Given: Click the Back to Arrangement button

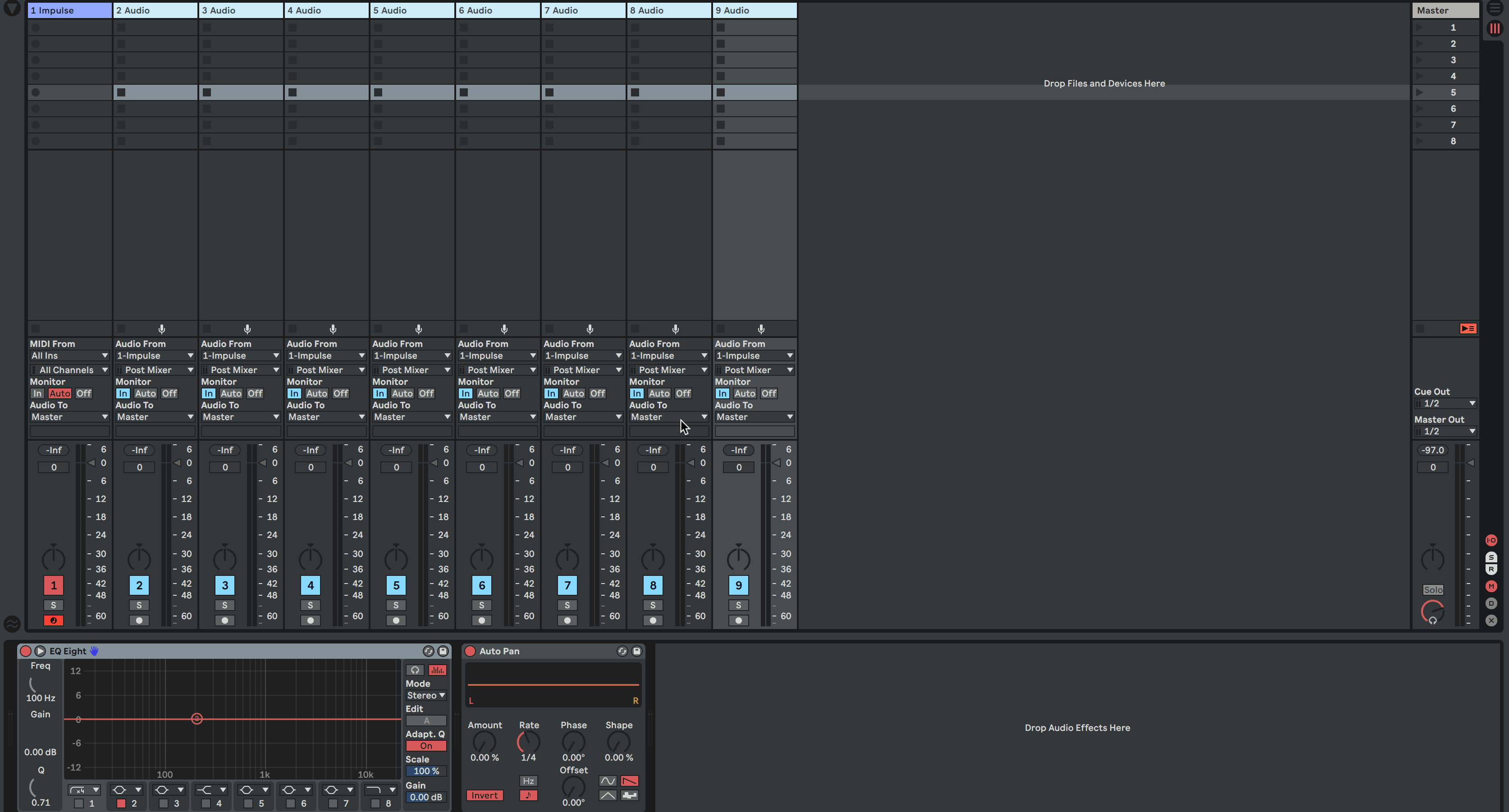Looking at the screenshot, I should tap(1468, 328).
